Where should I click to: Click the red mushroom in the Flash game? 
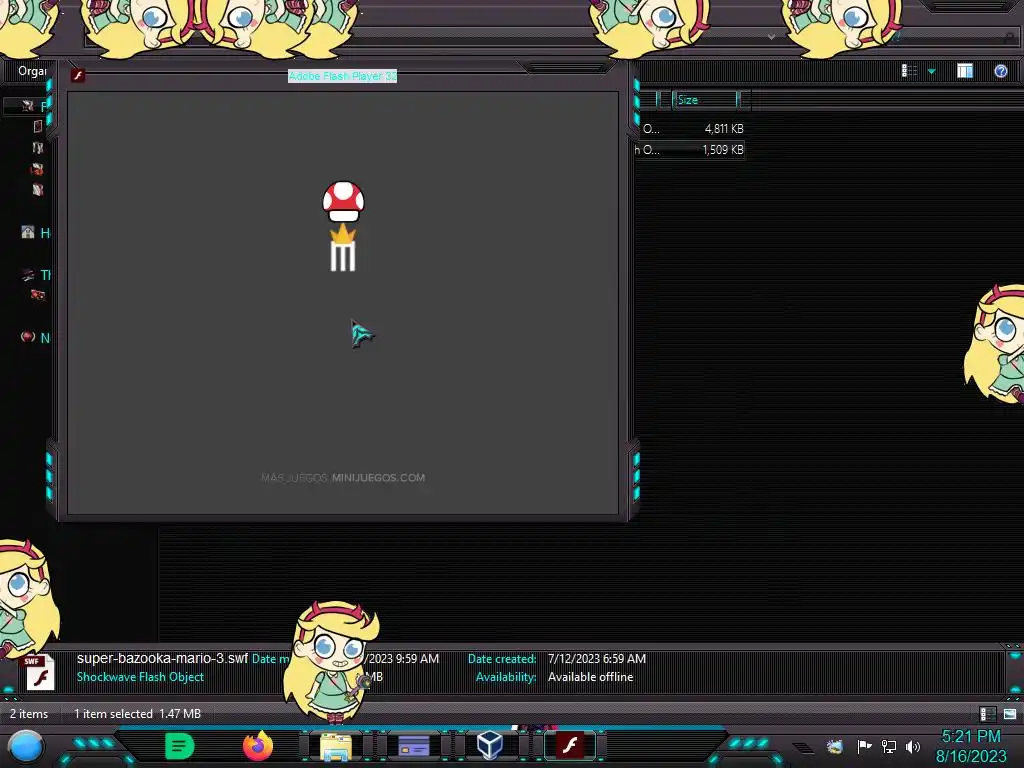click(x=343, y=202)
